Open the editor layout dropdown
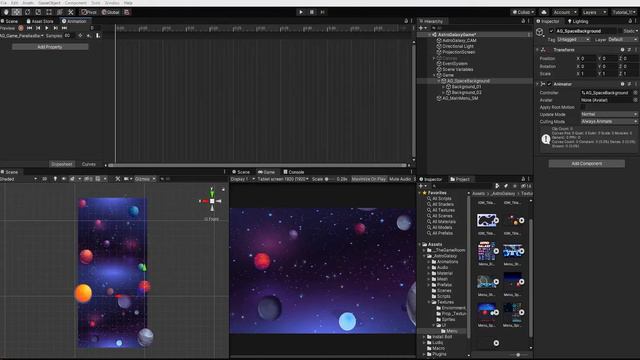Viewport: 640px width, 360px height. point(624,12)
